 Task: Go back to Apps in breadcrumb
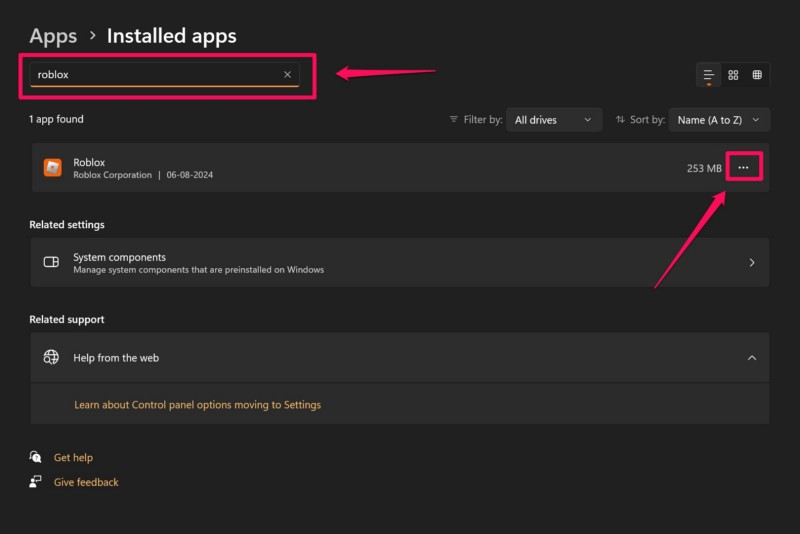tap(53, 36)
